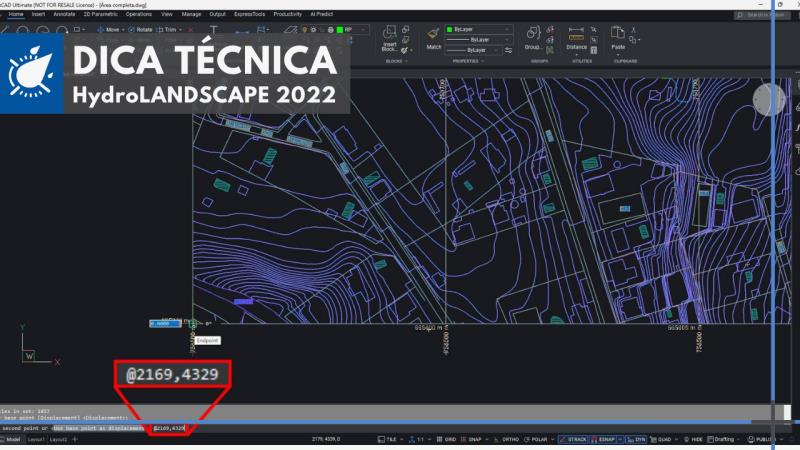Click the Dimension tool icon
This screenshot has width=800, height=450.
tap(242, 32)
